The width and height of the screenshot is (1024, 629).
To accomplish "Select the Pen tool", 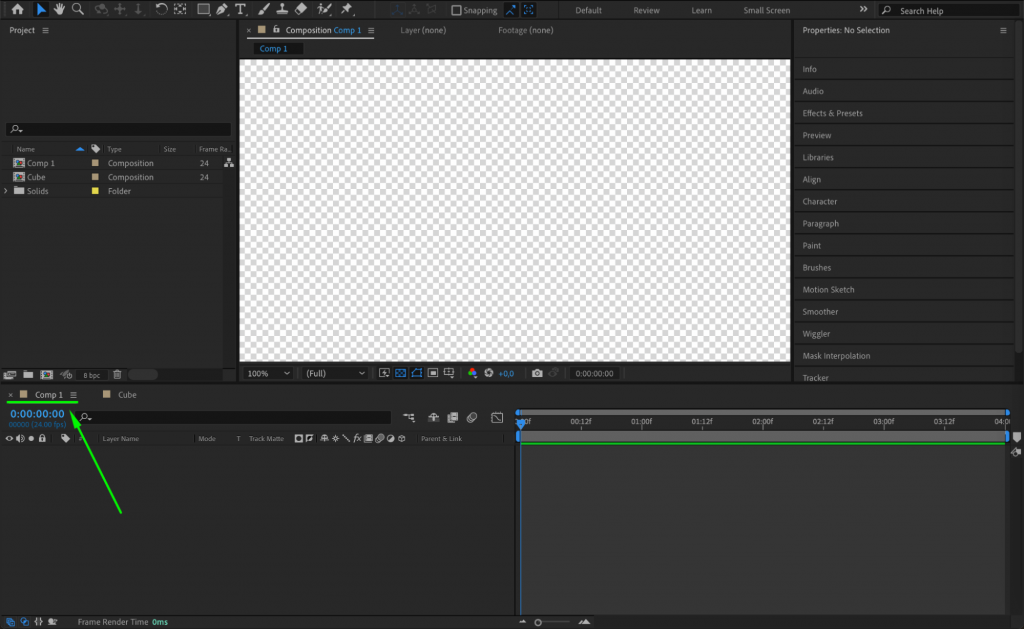I will click(x=220, y=9).
